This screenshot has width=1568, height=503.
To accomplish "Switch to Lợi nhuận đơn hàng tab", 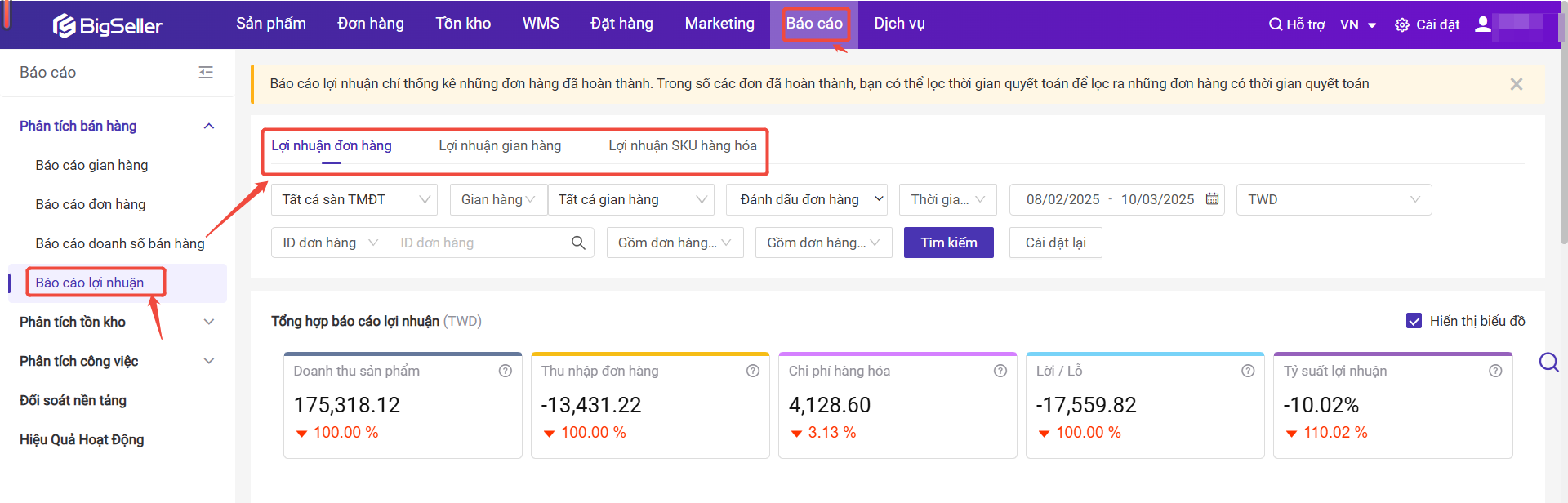I will tap(332, 145).
